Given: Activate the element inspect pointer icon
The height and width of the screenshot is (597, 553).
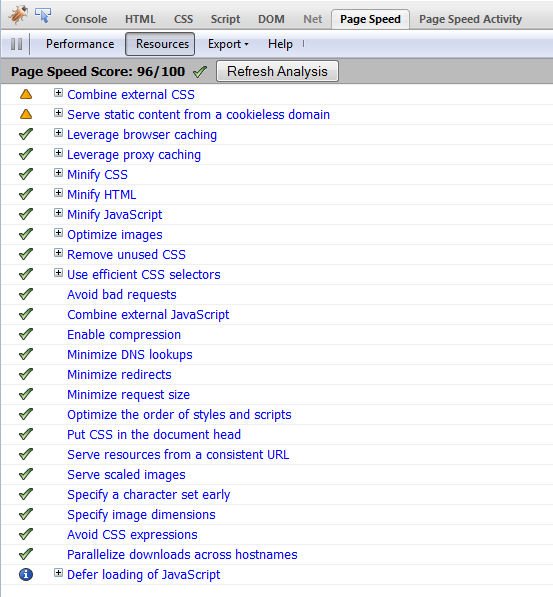Looking at the screenshot, I should [x=43, y=15].
